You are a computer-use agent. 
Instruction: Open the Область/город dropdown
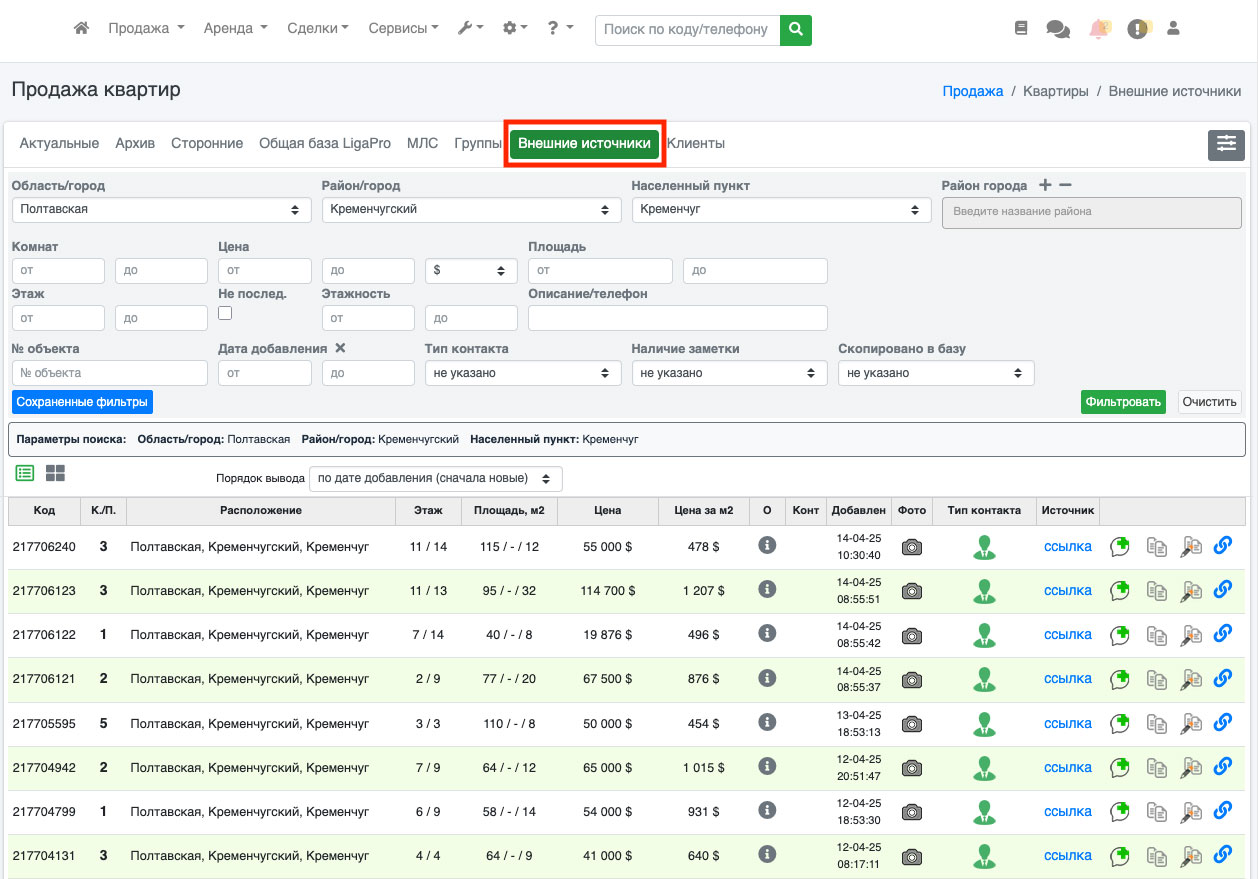coord(160,210)
